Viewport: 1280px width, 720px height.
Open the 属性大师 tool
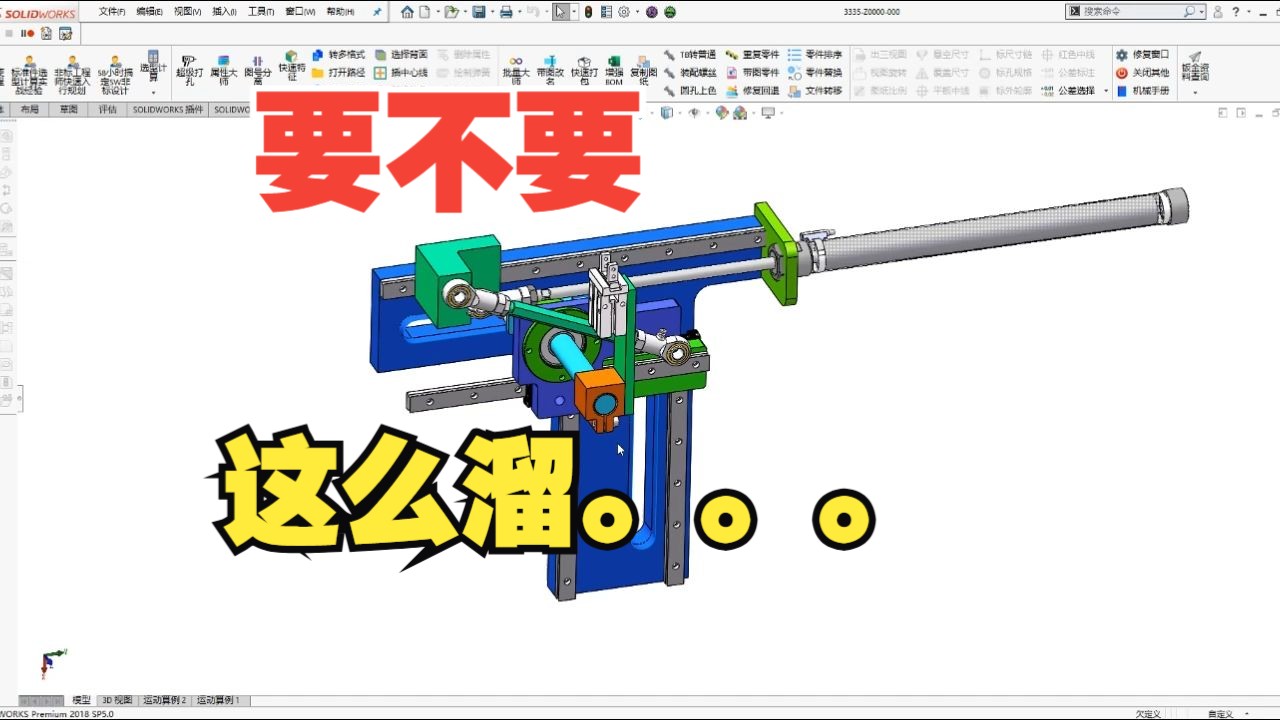(x=223, y=70)
